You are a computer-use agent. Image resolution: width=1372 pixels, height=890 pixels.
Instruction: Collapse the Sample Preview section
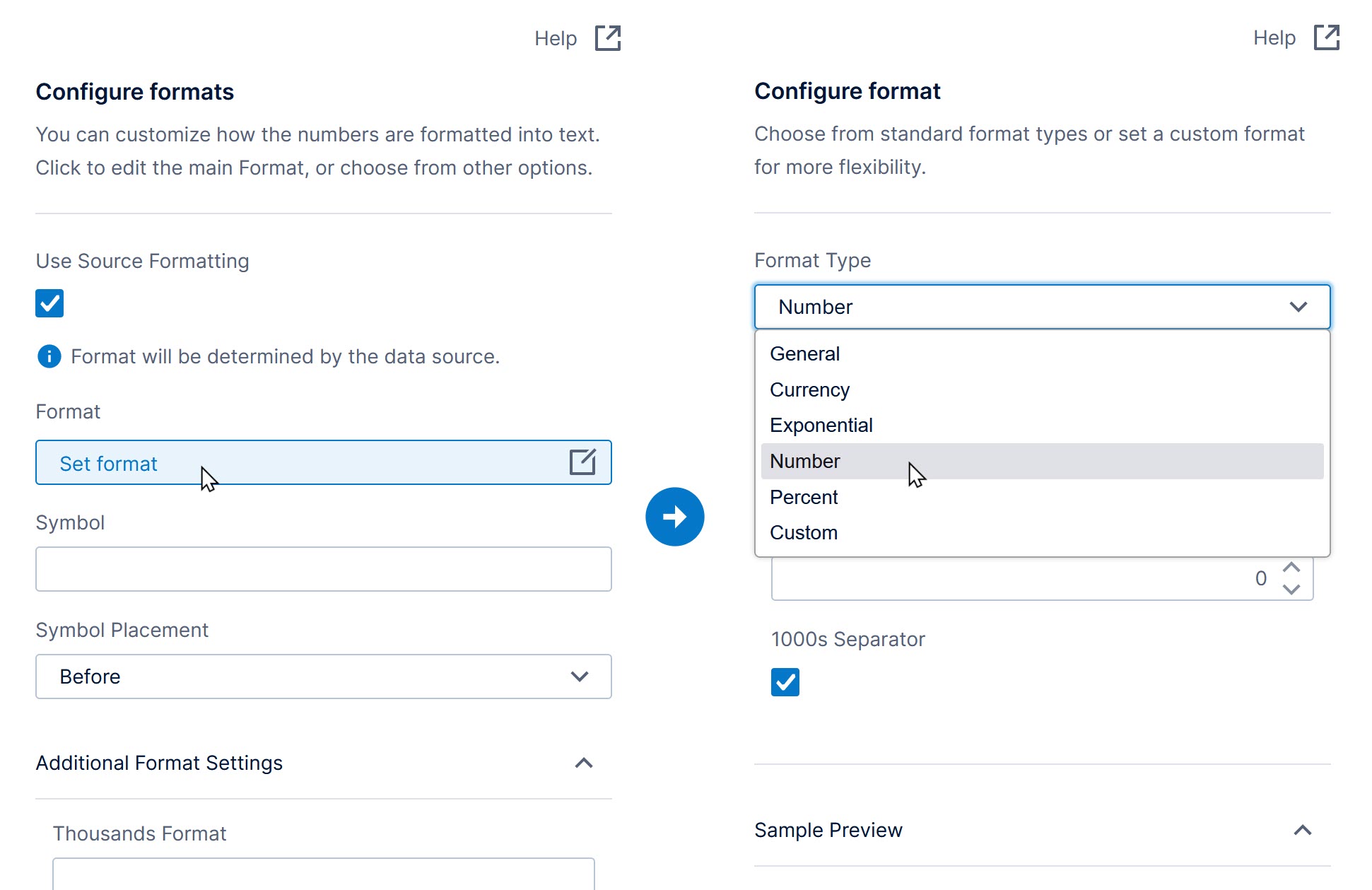click(x=1302, y=830)
